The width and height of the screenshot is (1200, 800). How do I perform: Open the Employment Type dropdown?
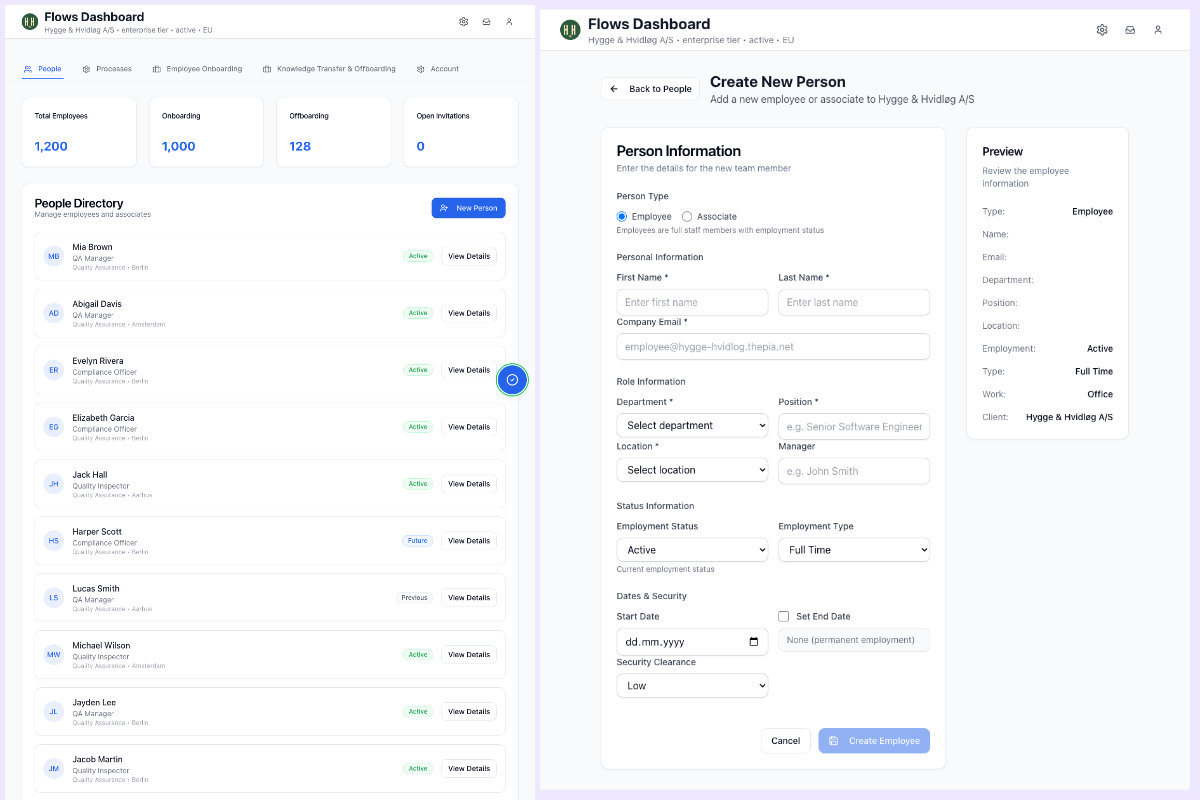(x=854, y=550)
